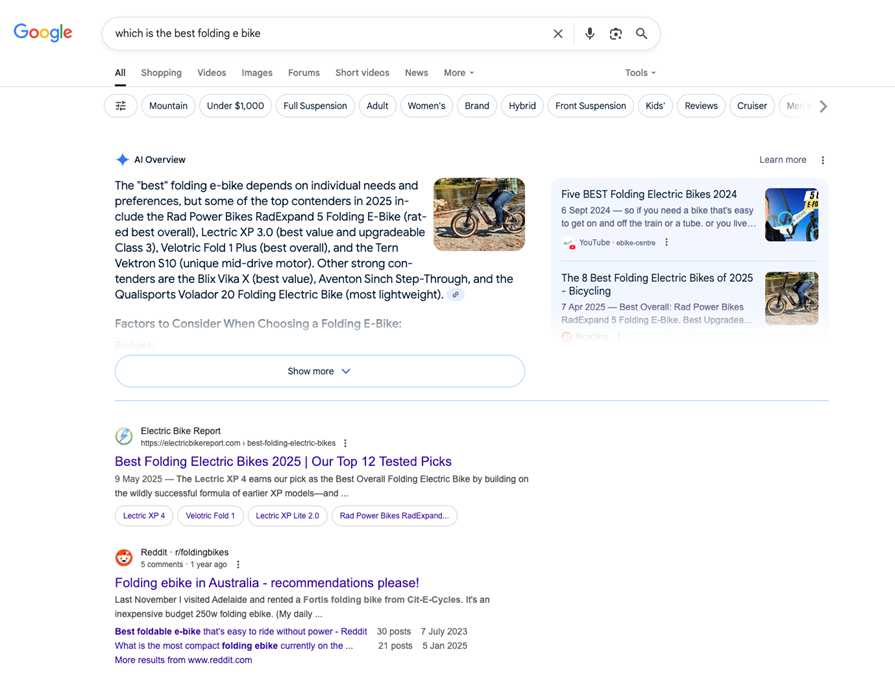Apply the Women's filter chip
This screenshot has width=895, height=680.
pyautogui.click(x=426, y=106)
